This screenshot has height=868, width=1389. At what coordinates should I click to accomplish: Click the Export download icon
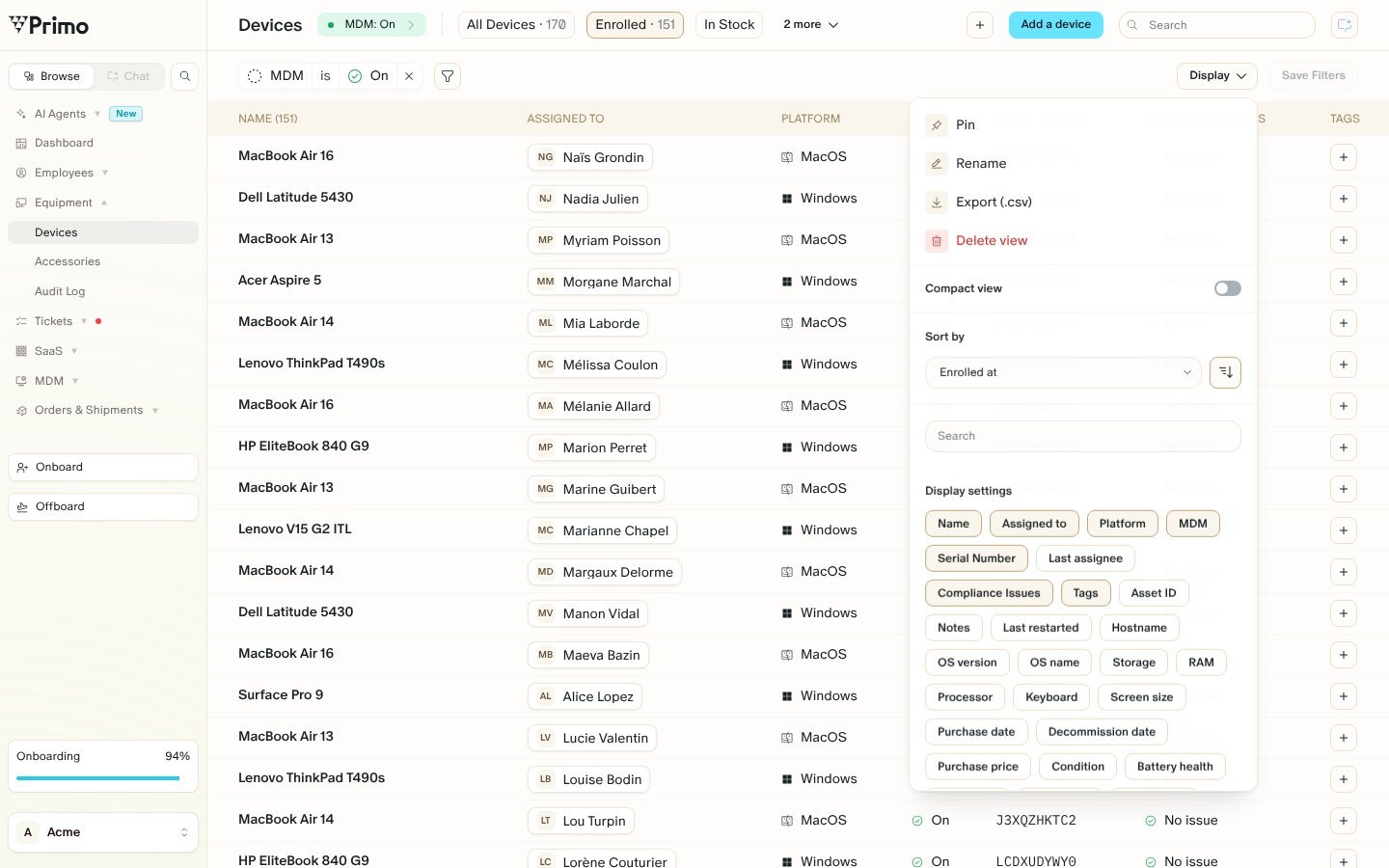point(937,203)
